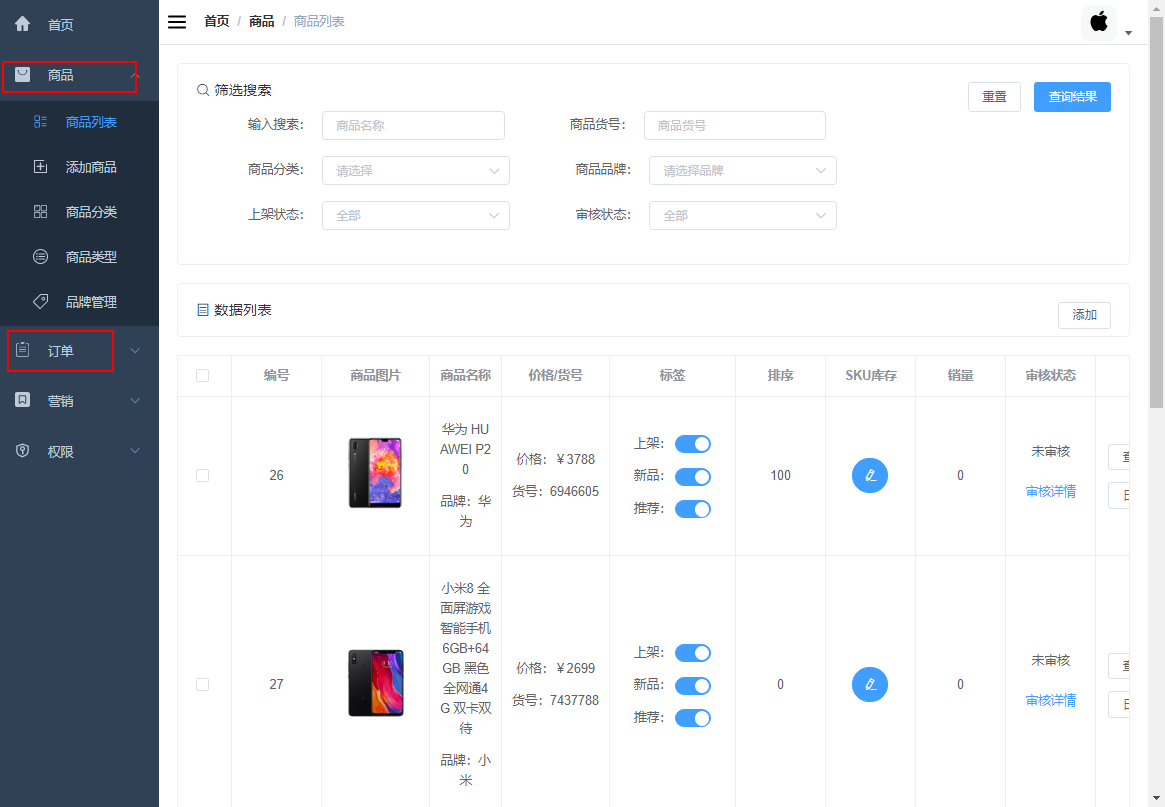This screenshot has height=807, width=1165.
Task: Toggle 新品 switch for product 27
Action: tap(692, 685)
